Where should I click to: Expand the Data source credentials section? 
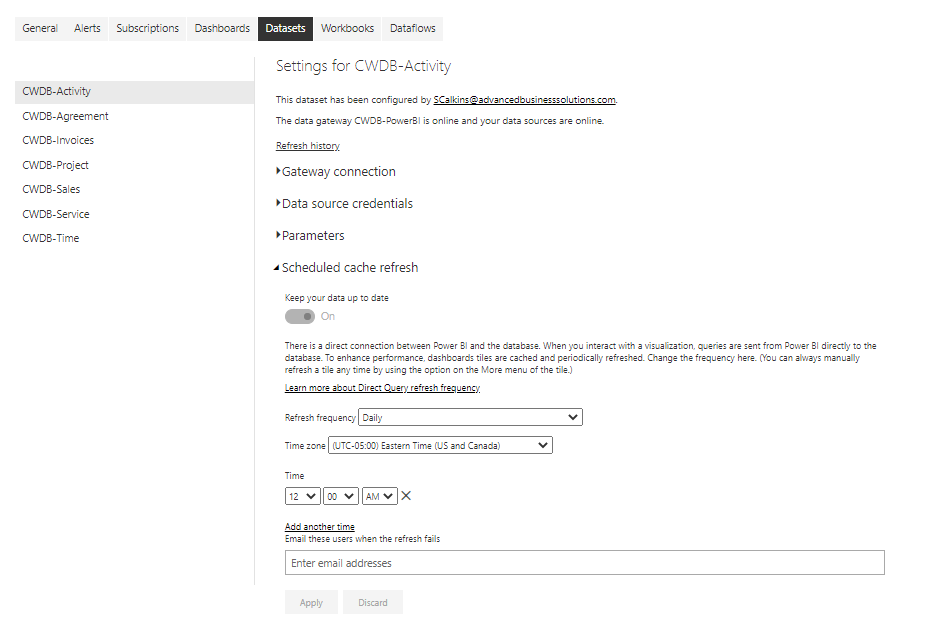click(344, 203)
